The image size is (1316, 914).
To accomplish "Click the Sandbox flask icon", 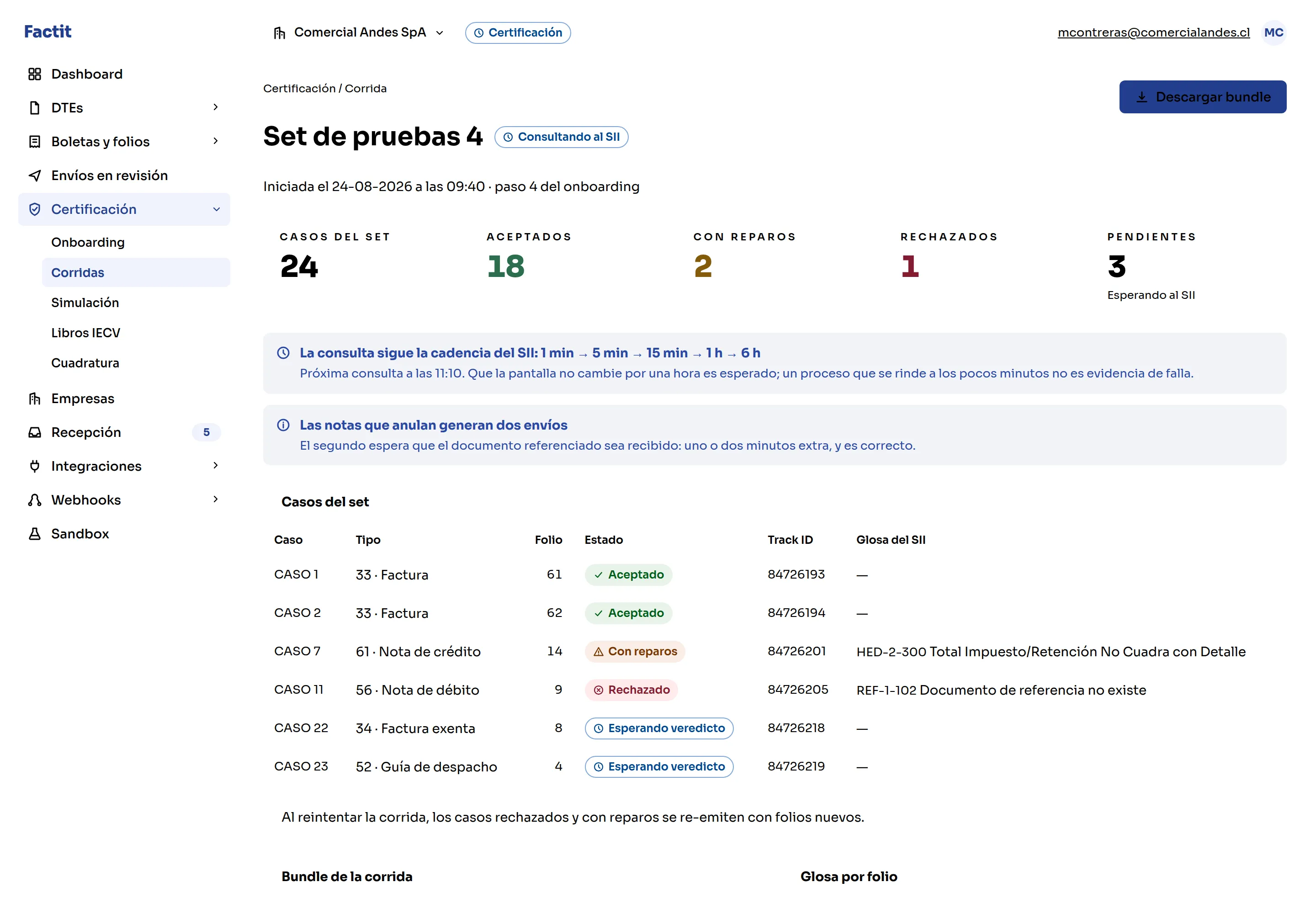I will 34,534.
